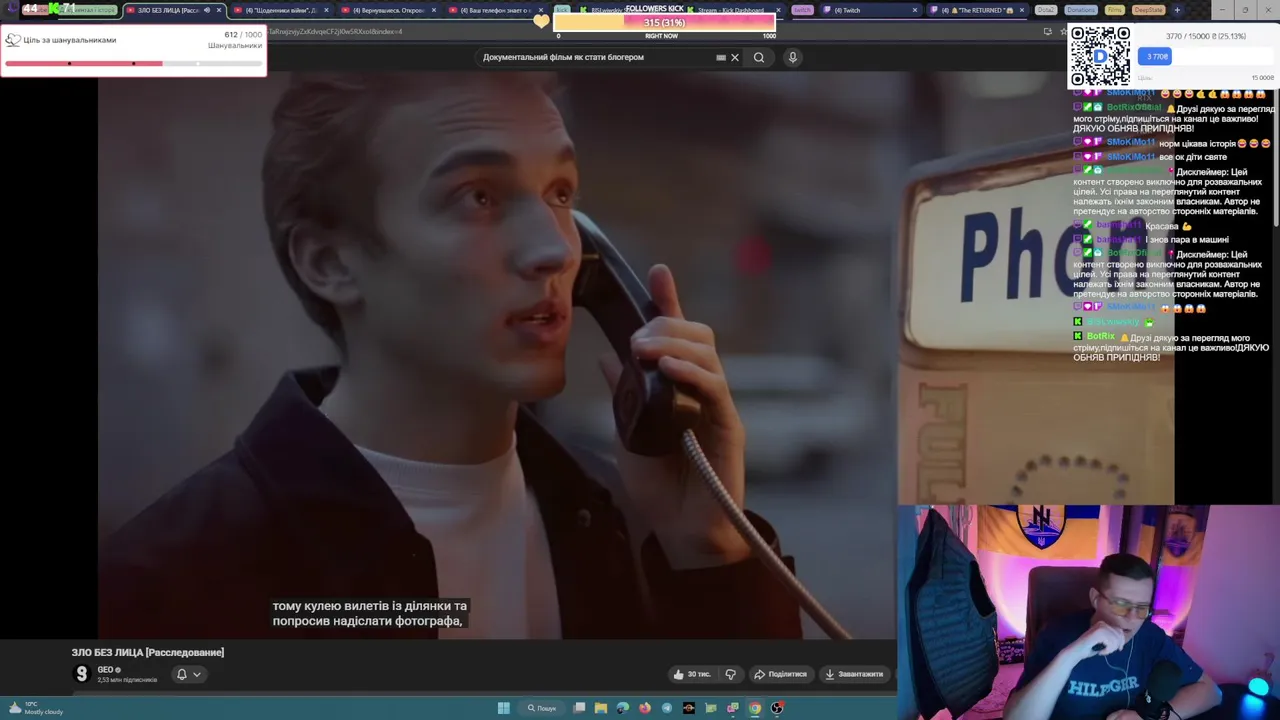Switch to the Ваш телефон знает tab

[x=495, y=10]
